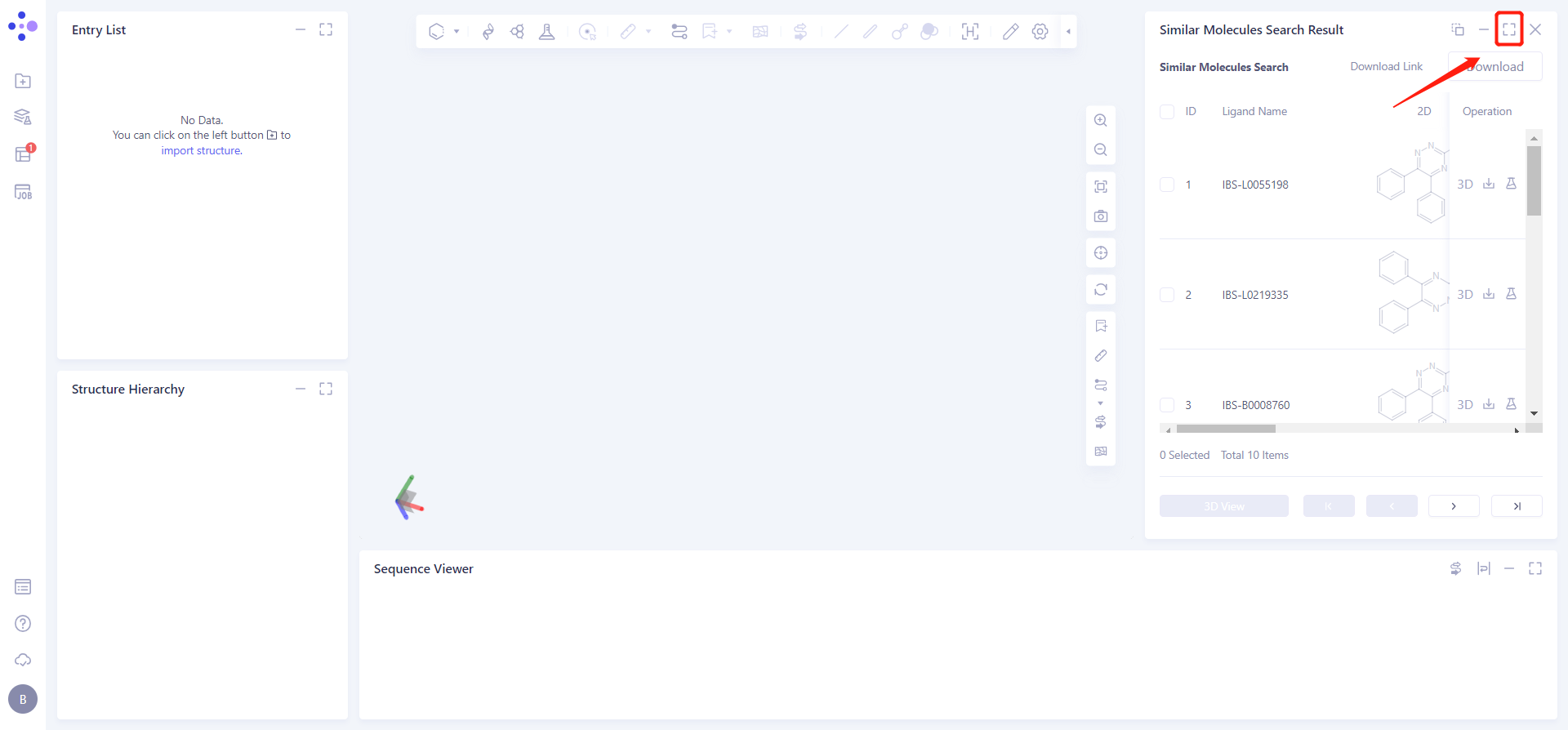1568x730 pixels.
Task: Click the add bookmark icon in top toolbar
Action: [710, 32]
